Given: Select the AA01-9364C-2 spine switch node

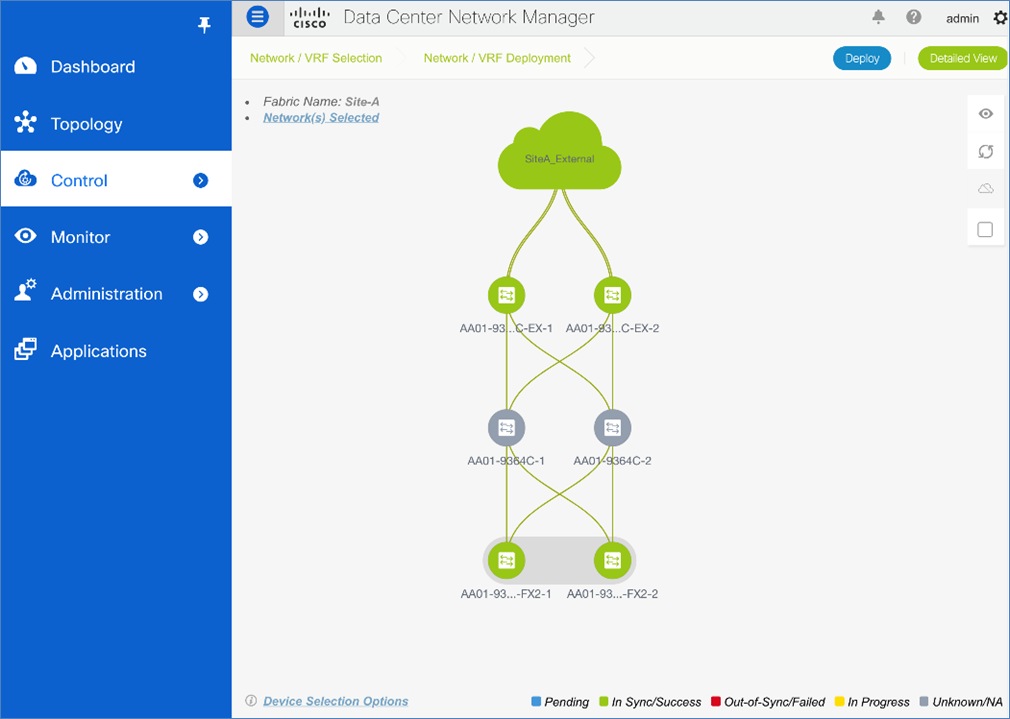Looking at the screenshot, I should coord(612,428).
